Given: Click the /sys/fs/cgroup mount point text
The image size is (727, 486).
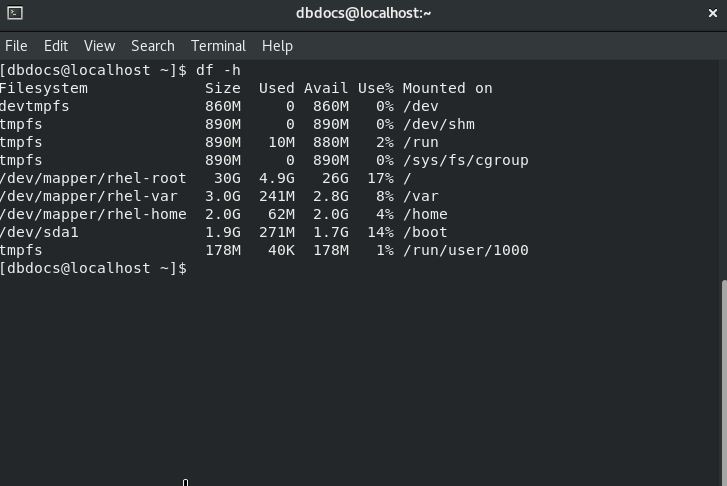Looking at the screenshot, I should click(x=466, y=160).
